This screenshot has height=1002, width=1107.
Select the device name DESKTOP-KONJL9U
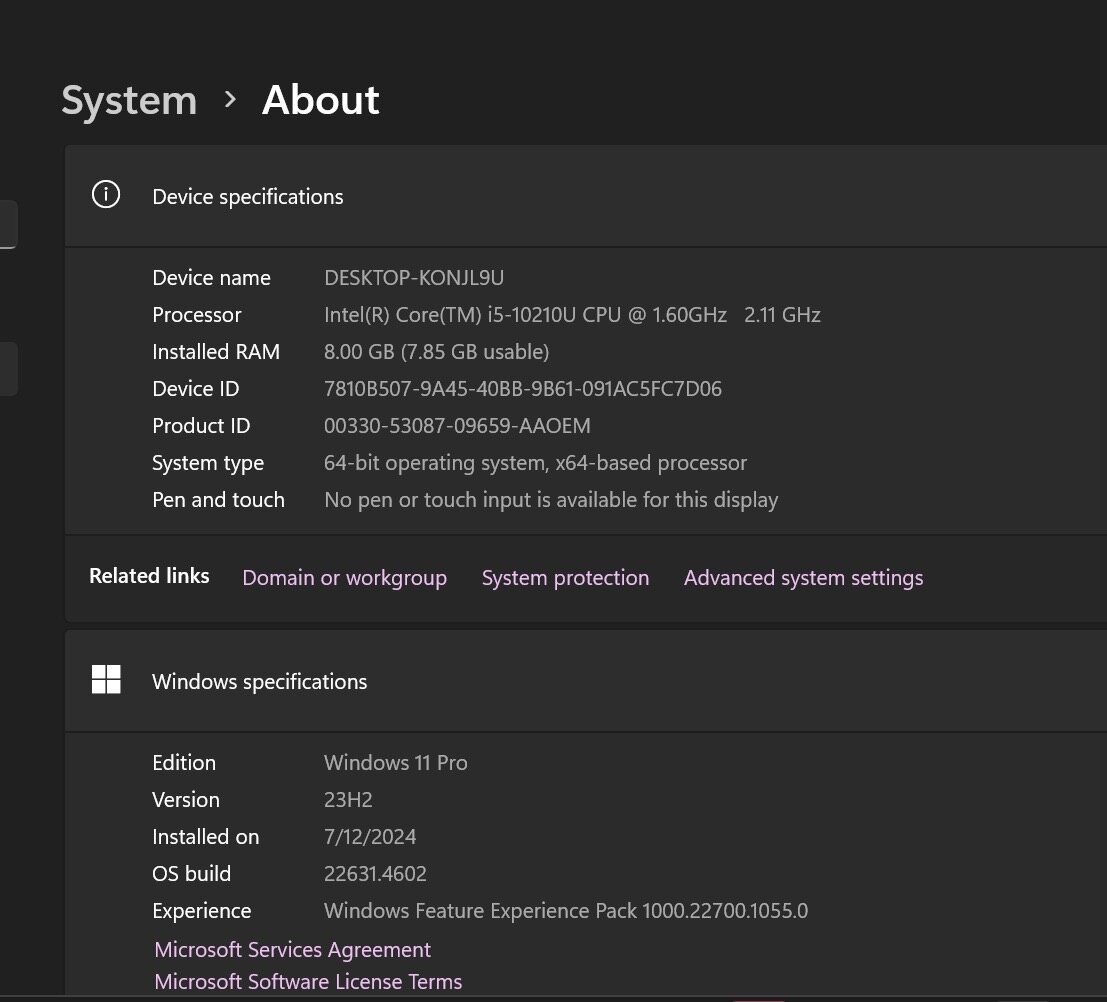tap(413, 277)
